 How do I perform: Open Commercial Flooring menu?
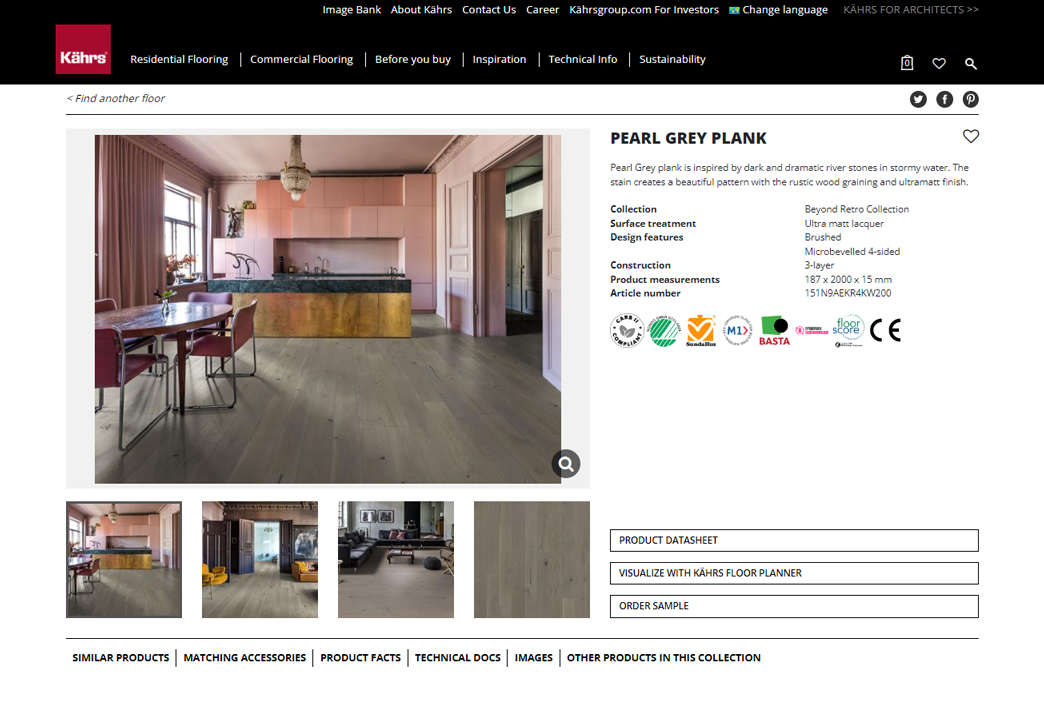[x=302, y=59]
